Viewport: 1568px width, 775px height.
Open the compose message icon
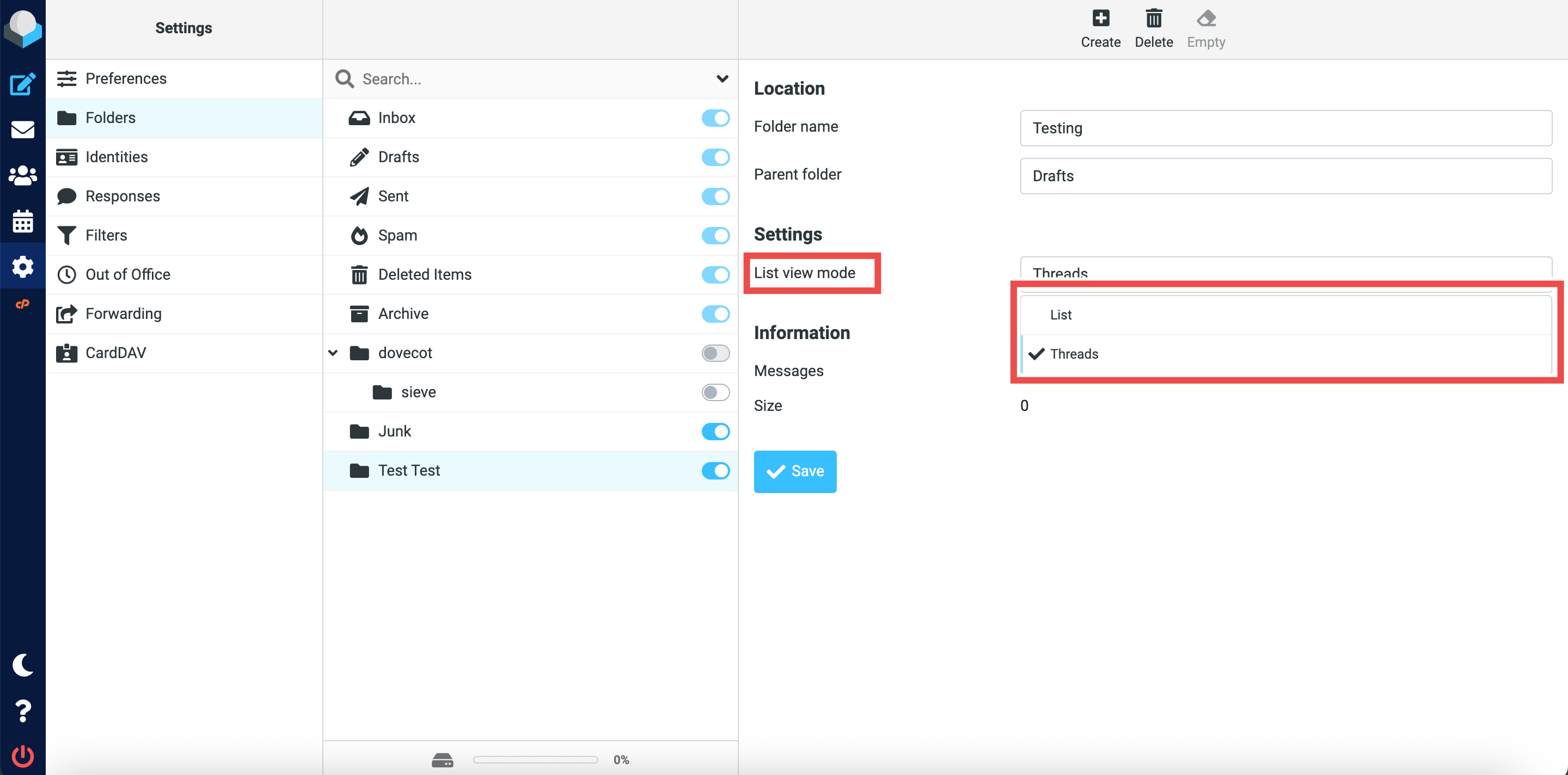click(22, 84)
